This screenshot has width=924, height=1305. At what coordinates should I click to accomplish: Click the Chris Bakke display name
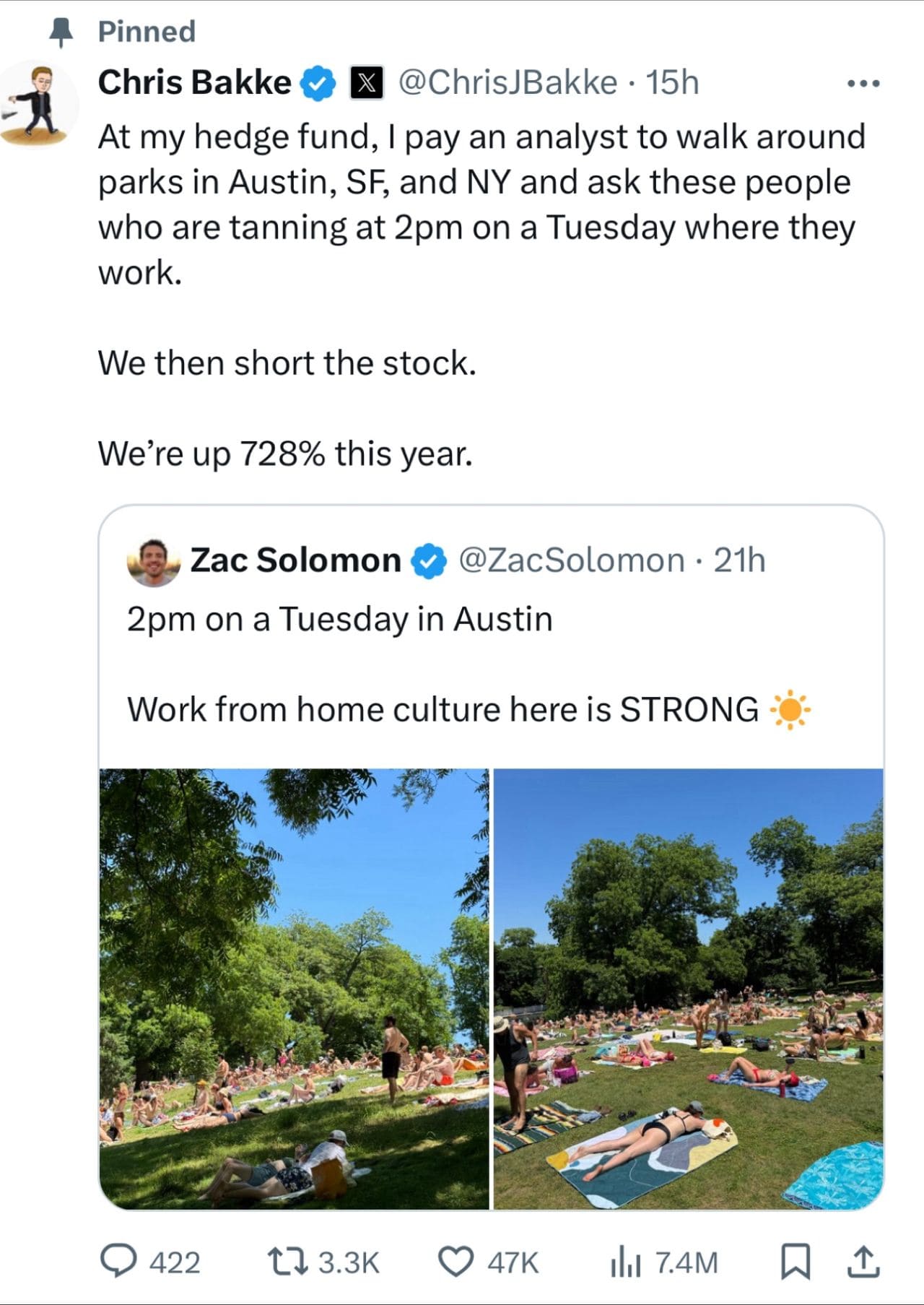tap(194, 82)
